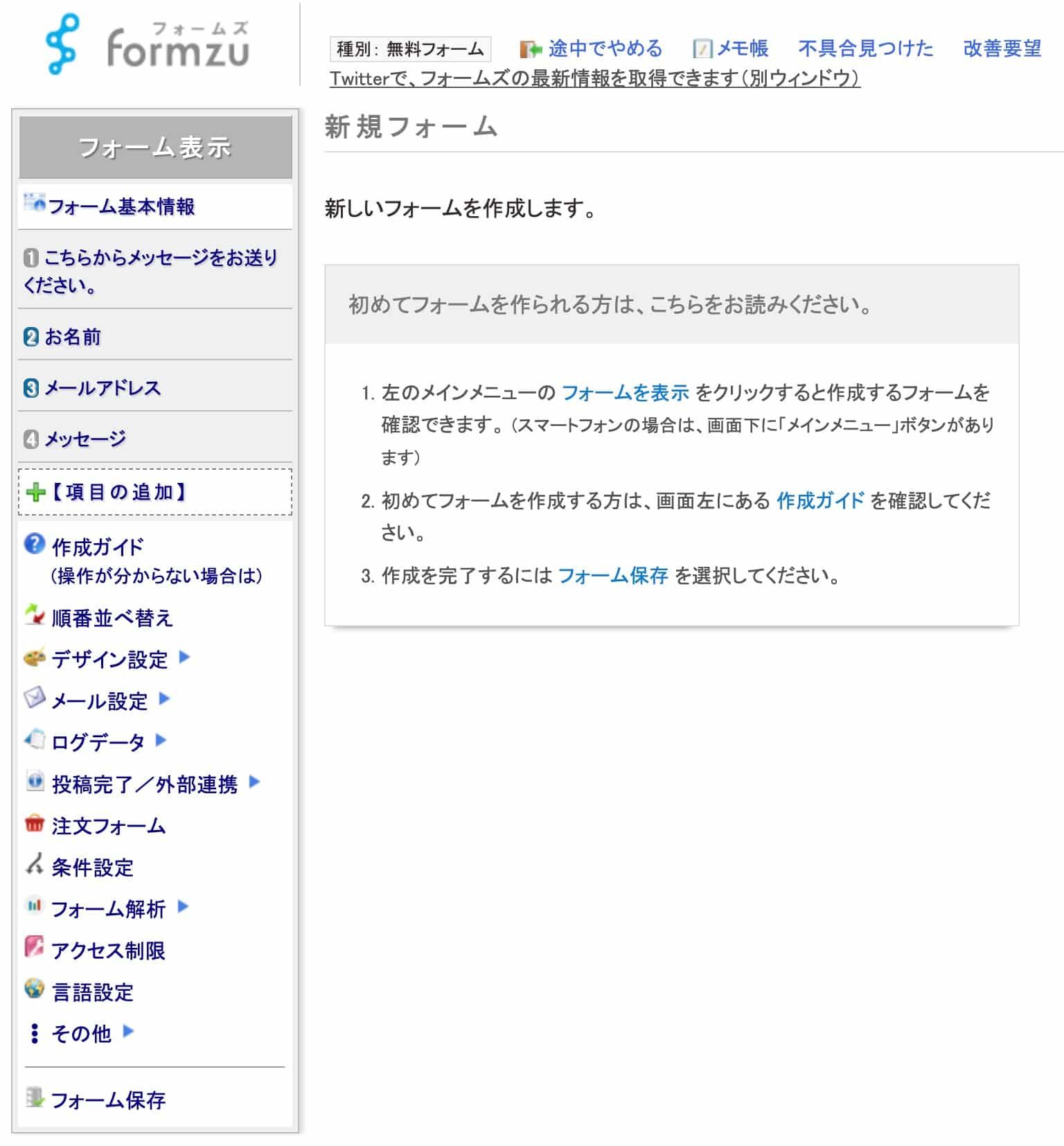Expand the フォーム解析 submenu arrow

[x=183, y=906]
